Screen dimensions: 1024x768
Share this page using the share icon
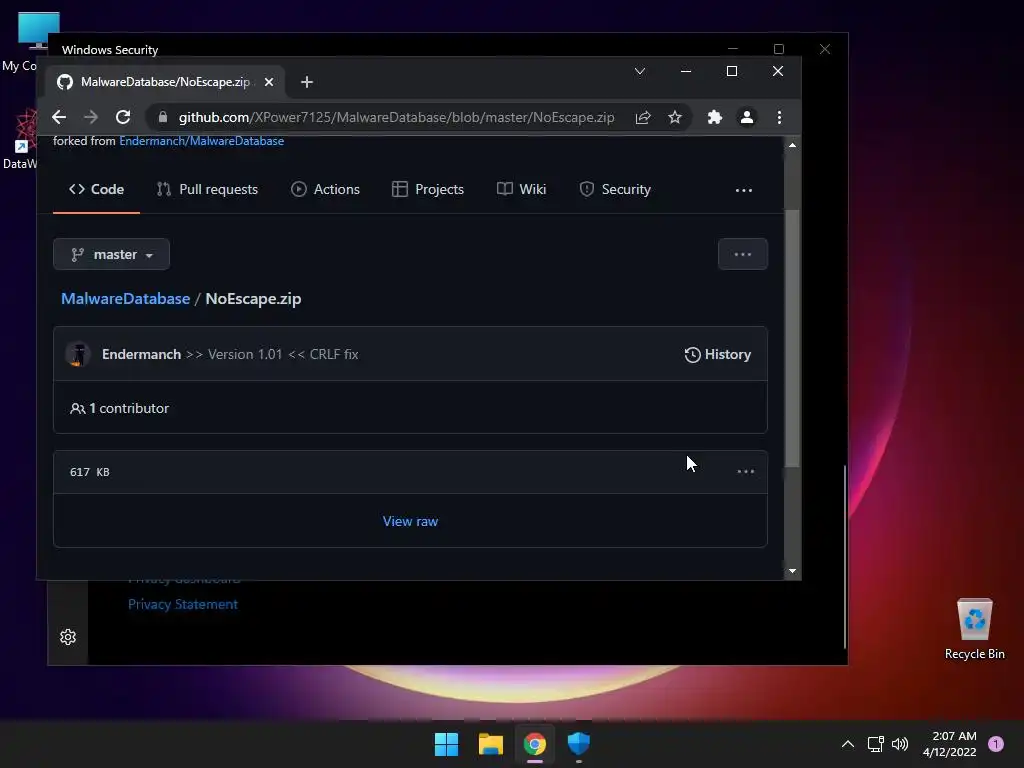click(x=643, y=118)
